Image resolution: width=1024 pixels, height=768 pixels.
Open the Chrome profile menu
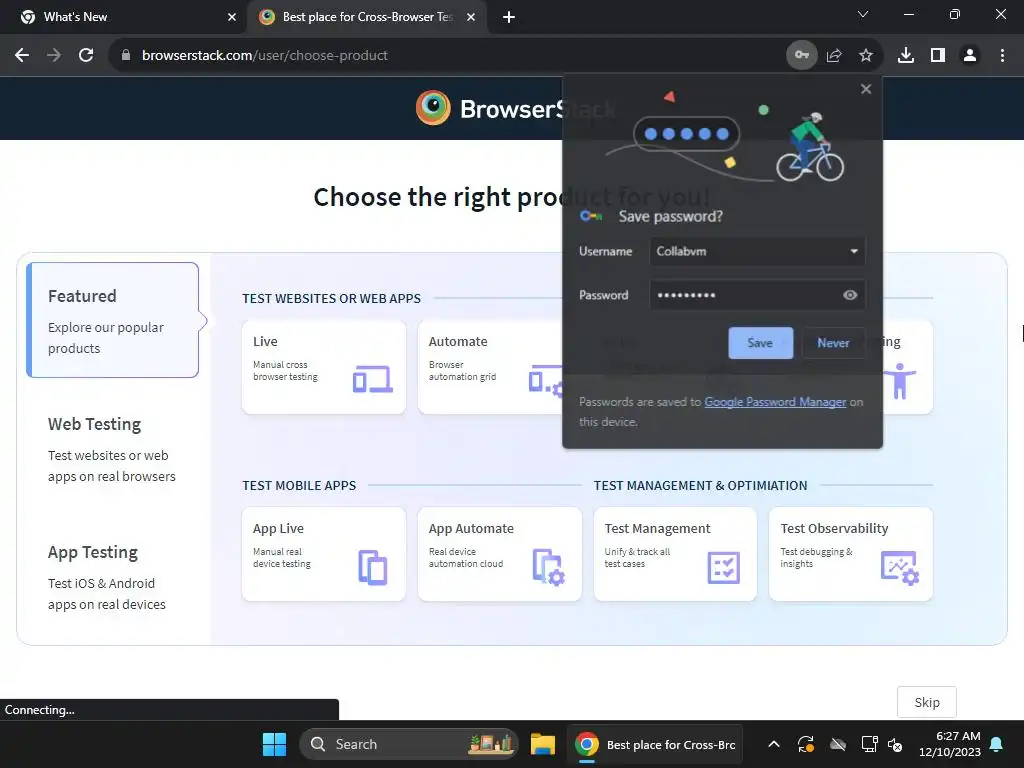(970, 56)
